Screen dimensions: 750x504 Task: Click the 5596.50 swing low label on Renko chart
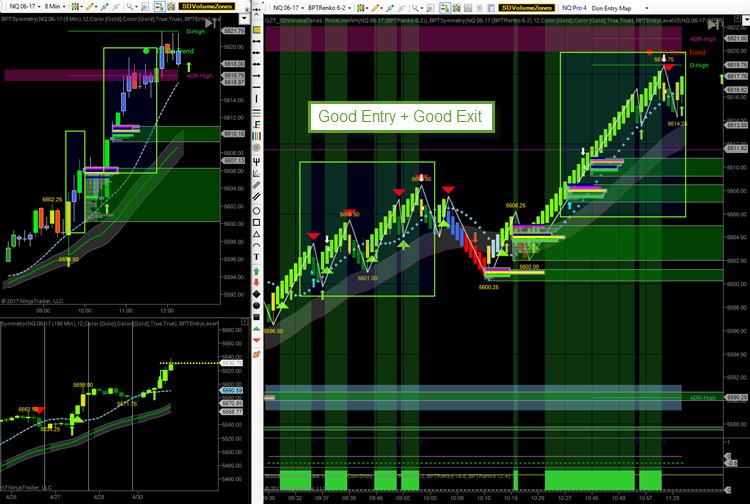(x=273, y=331)
